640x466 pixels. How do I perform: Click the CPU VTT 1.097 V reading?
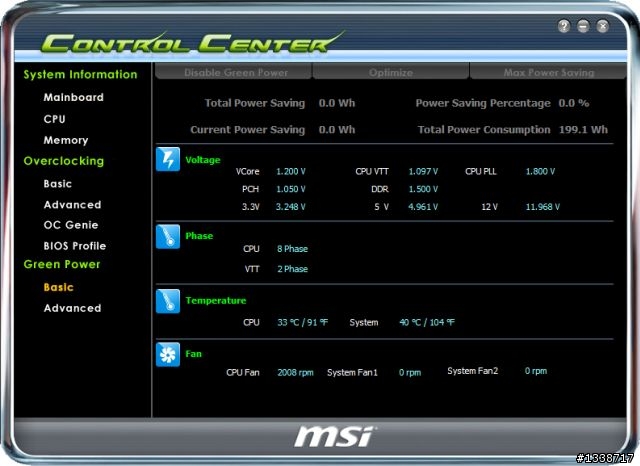tap(423, 171)
